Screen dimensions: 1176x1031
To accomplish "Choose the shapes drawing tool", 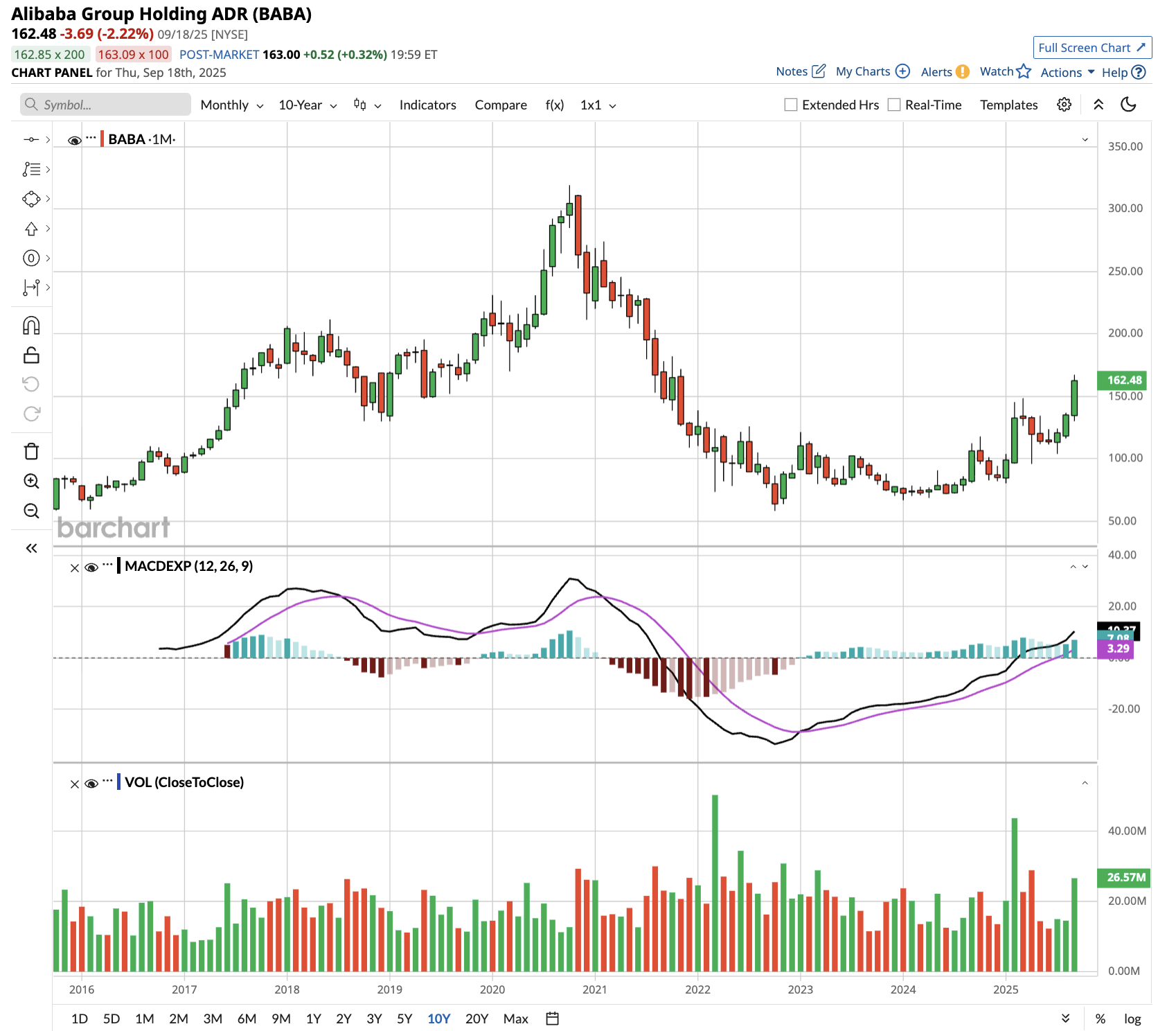I will pyautogui.click(x=31, y=199).
